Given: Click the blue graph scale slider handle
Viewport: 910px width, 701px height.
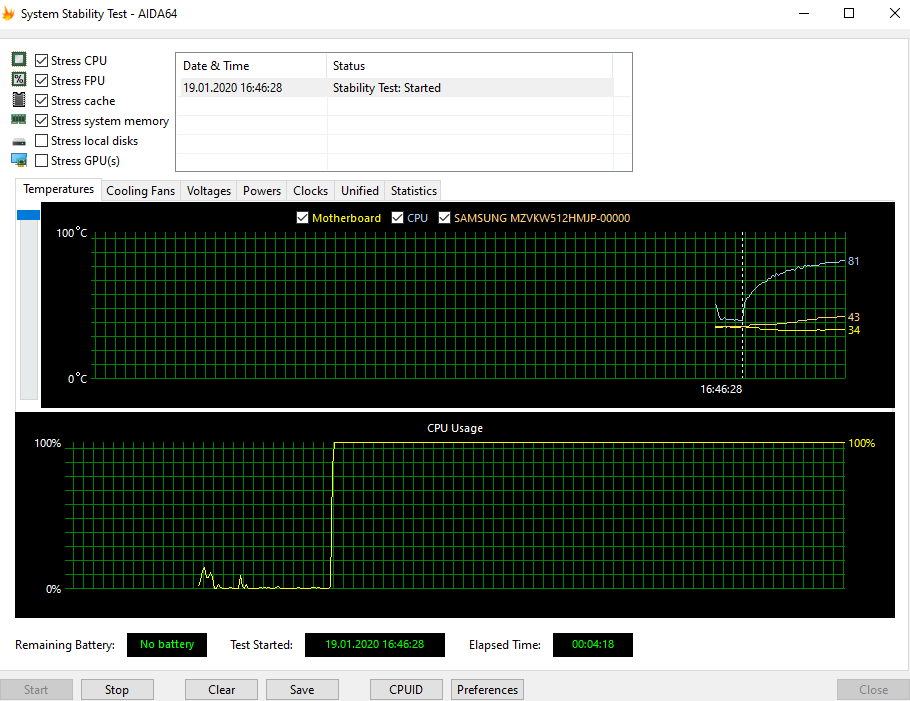Looking at the screenshot, I should tap(28, 215).
